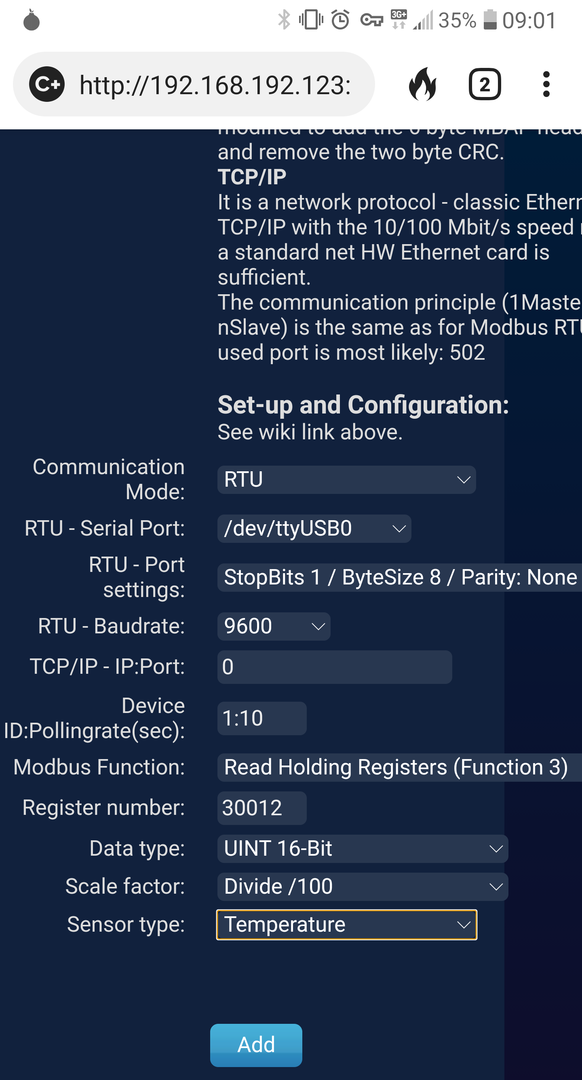Tap the alarm clock status icon

340,20
